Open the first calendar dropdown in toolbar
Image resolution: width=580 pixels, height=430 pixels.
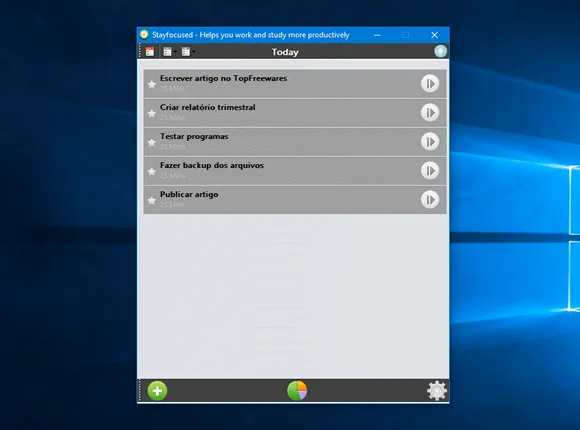pos(169,52)
